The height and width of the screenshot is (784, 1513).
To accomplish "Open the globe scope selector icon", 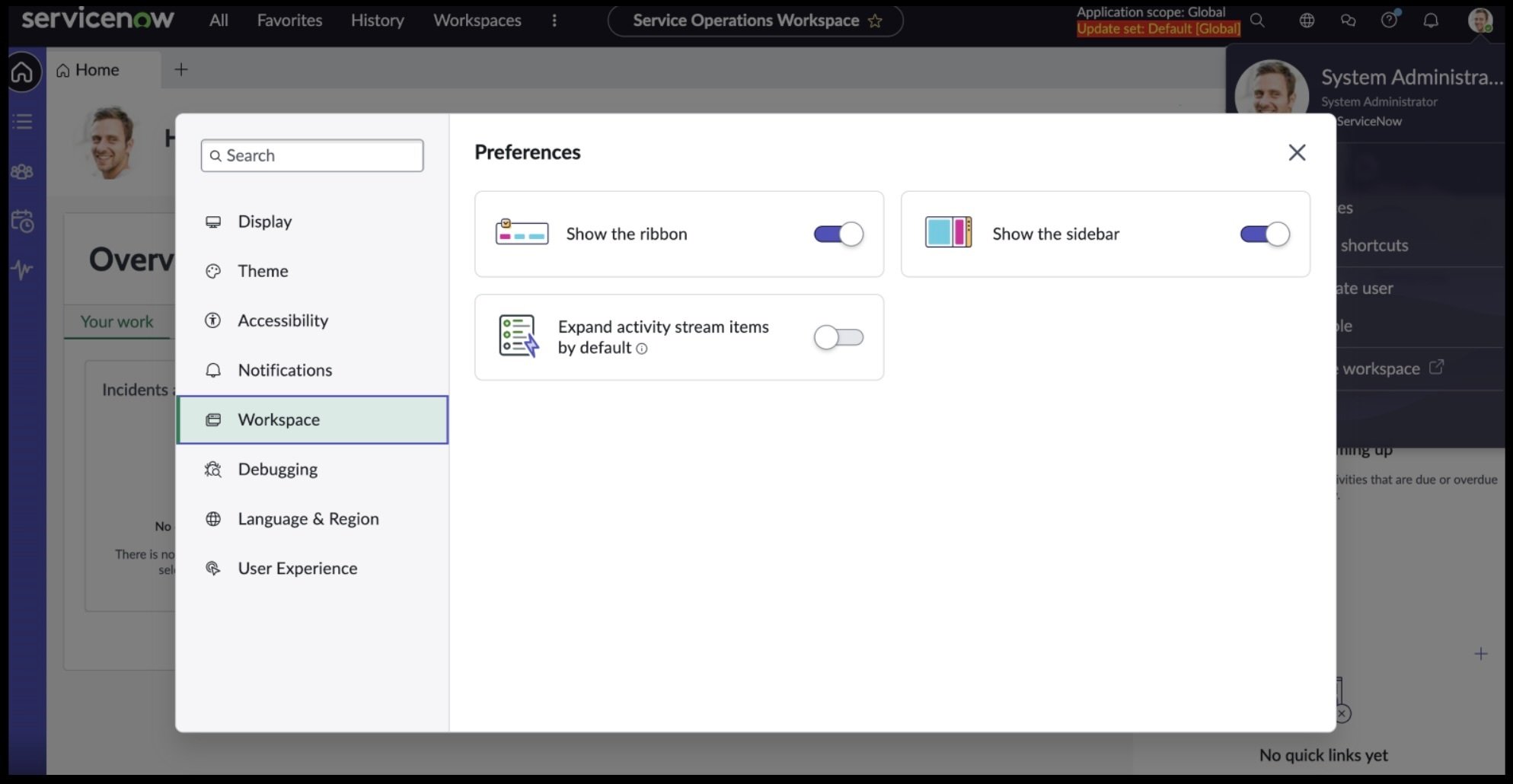I will pyautogui.click(x=1307, y=21).
